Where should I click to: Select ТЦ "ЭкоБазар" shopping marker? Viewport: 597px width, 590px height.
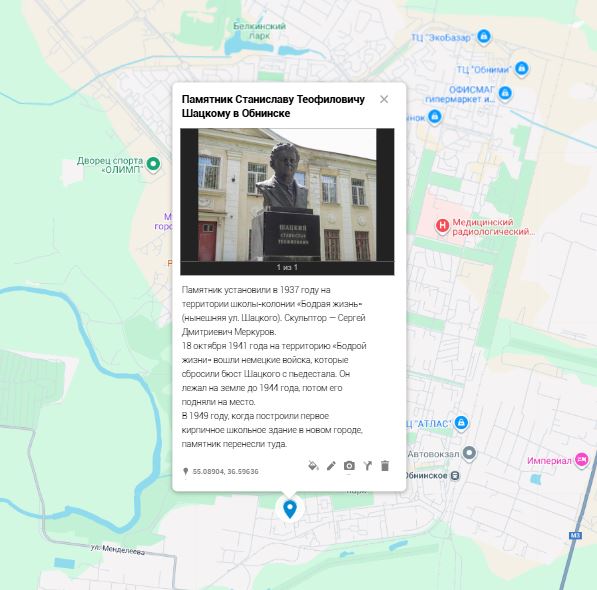tap(484, 37)
